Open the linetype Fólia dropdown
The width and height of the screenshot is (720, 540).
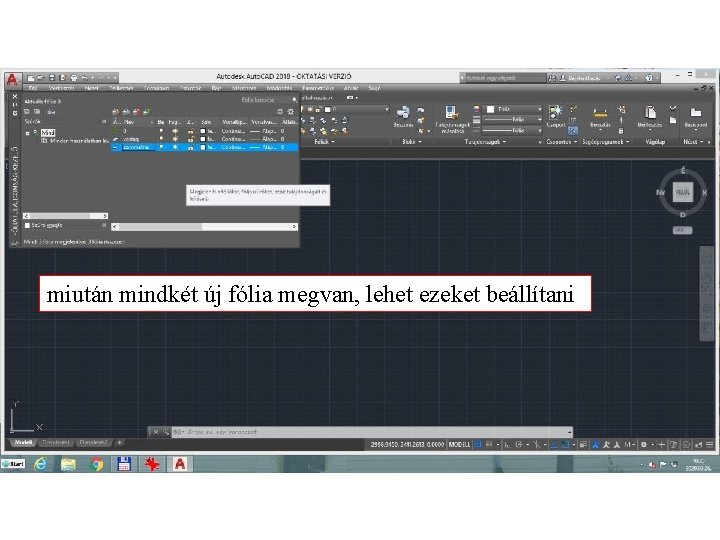pos(539,130)
